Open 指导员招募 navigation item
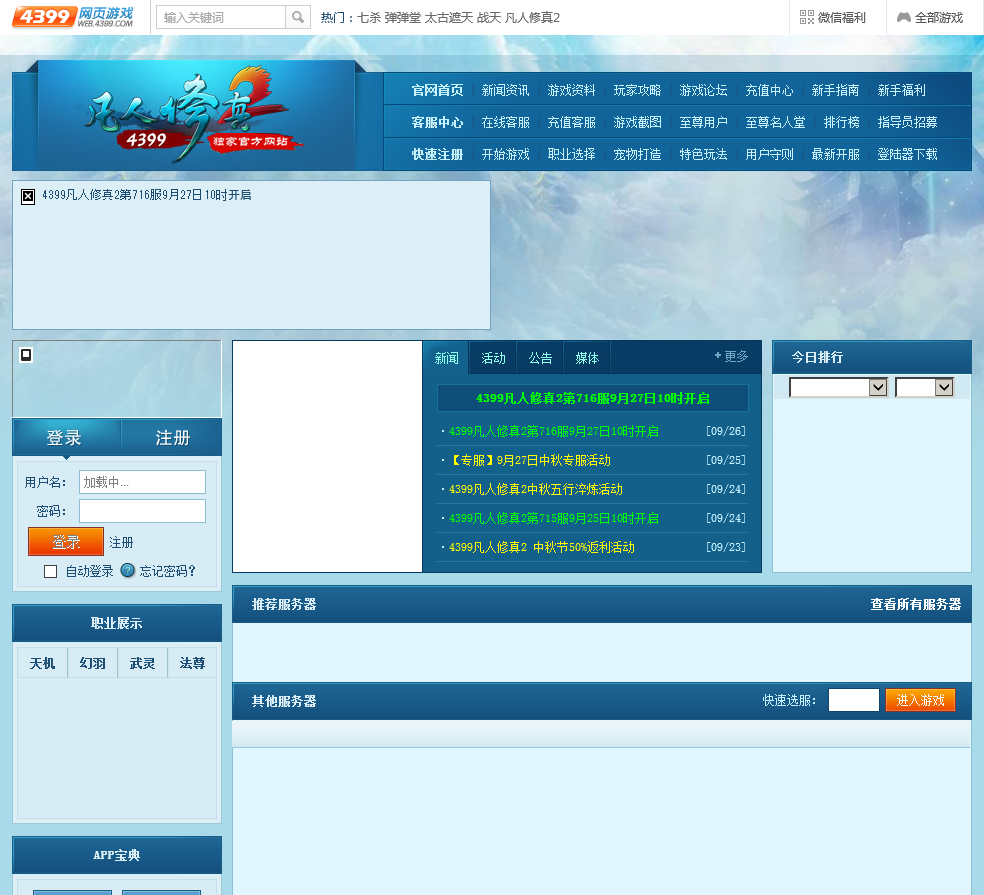This screenshot has width=984, height=895. (x=907, y=122)
